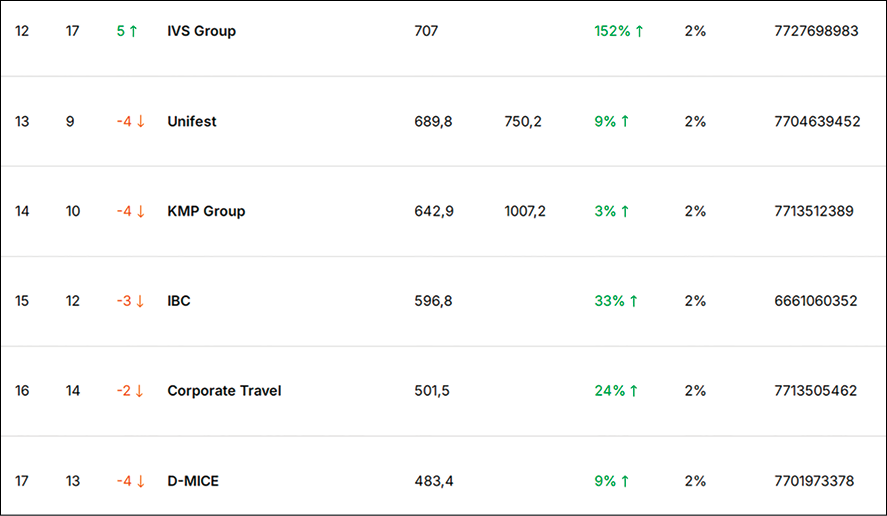Click the 24% growth indicator
Viewport: 887px width, 516px height.
[x=616, y=391]
